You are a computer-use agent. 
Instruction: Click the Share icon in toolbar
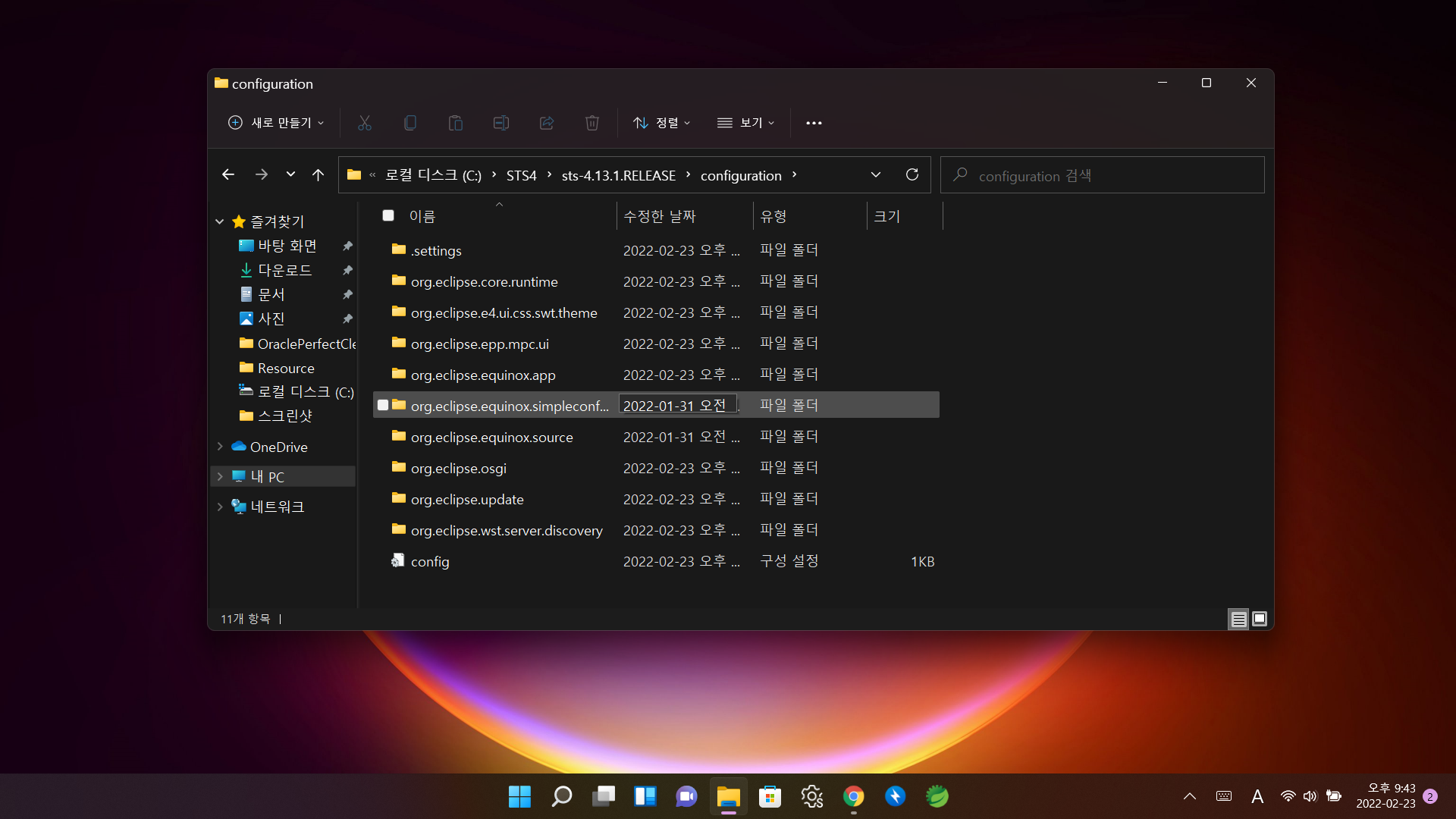(x=547, y=123)
